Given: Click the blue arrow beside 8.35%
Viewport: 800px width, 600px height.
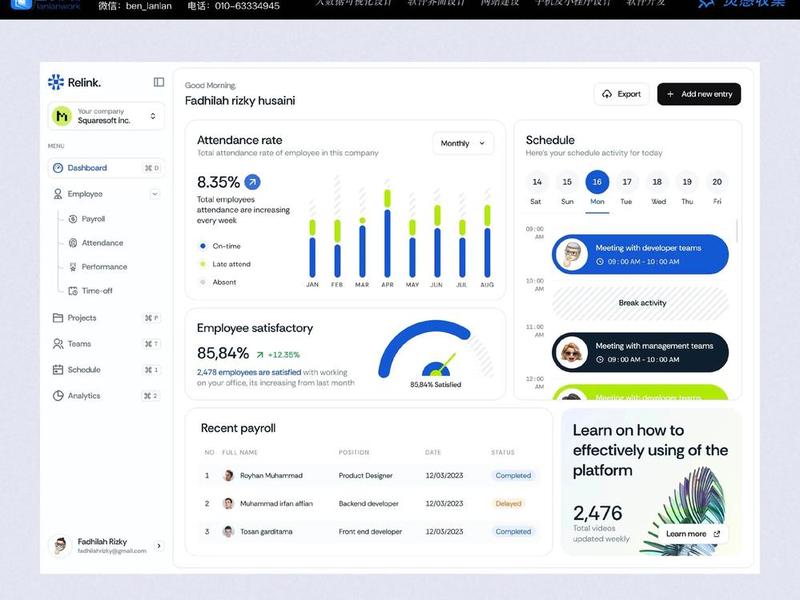Looking at the screenshot, I should click(x=252, y=182).
